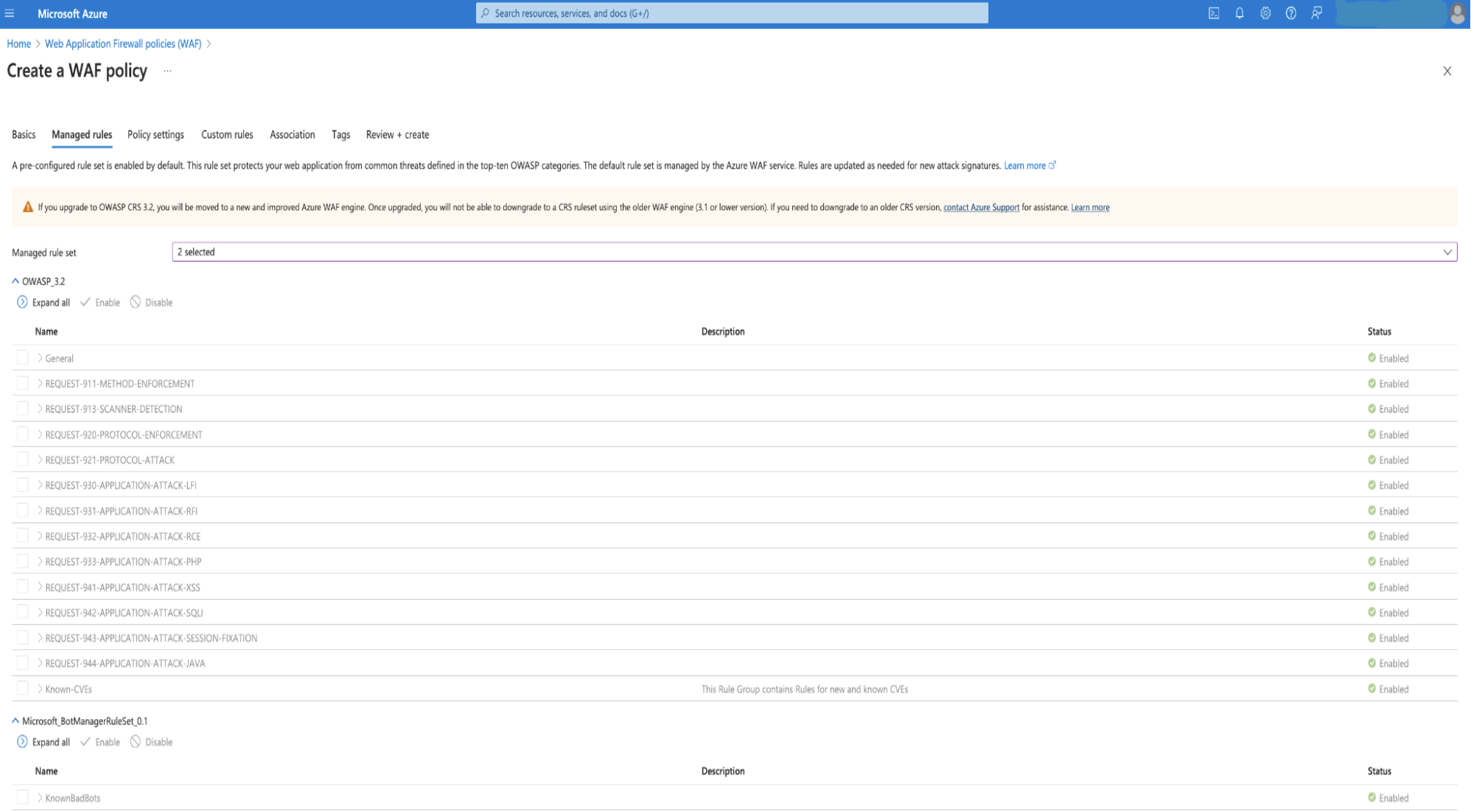Click the help question mark icon
1471x812 pixels.
click(x=1291, y=13)
